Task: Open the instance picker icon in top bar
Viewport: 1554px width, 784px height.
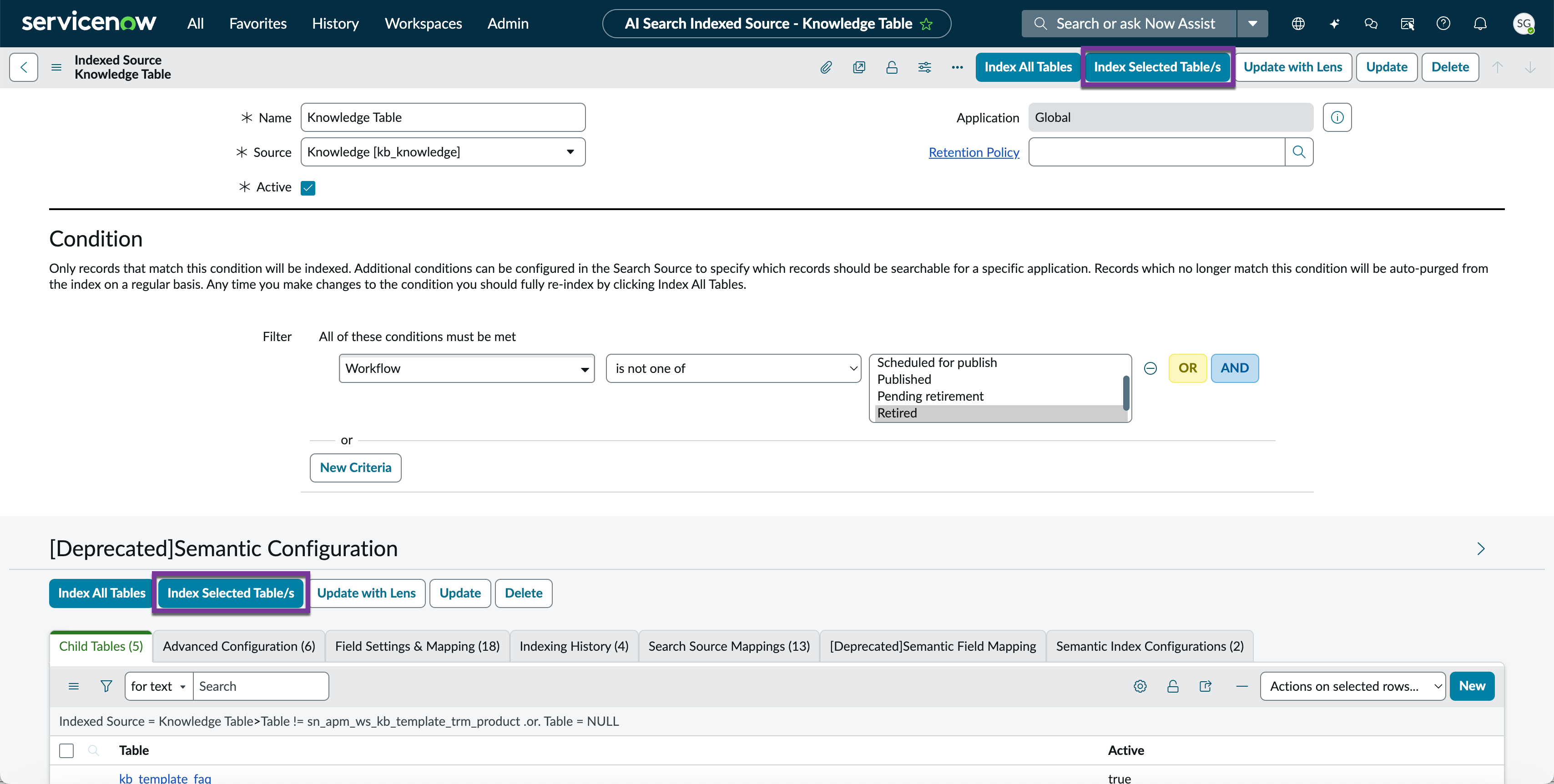Action: coord(1407,24)
